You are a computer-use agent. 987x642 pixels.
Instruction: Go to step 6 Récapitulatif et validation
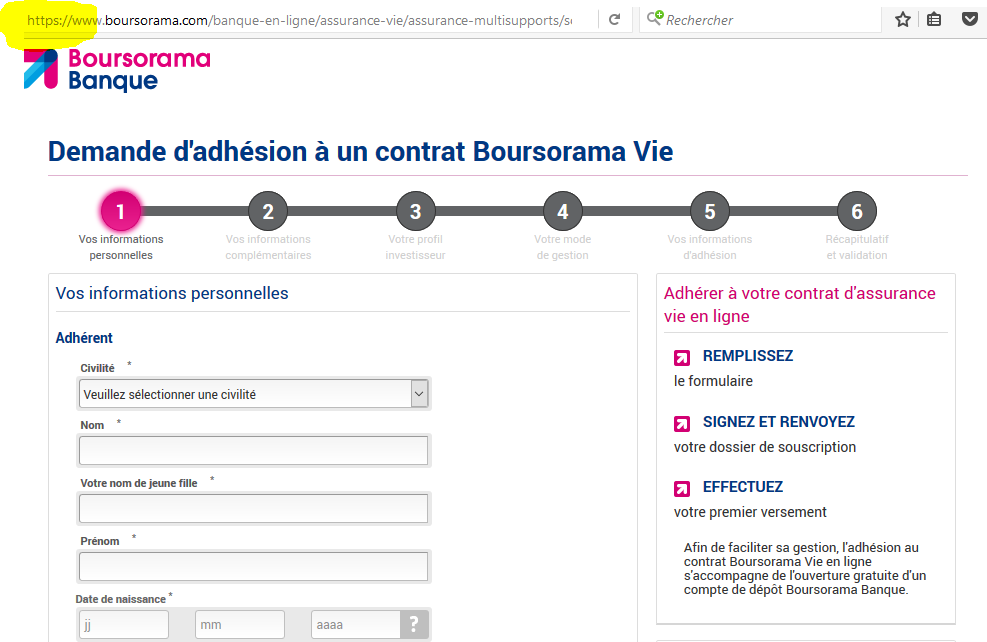(x=856, y=211)
